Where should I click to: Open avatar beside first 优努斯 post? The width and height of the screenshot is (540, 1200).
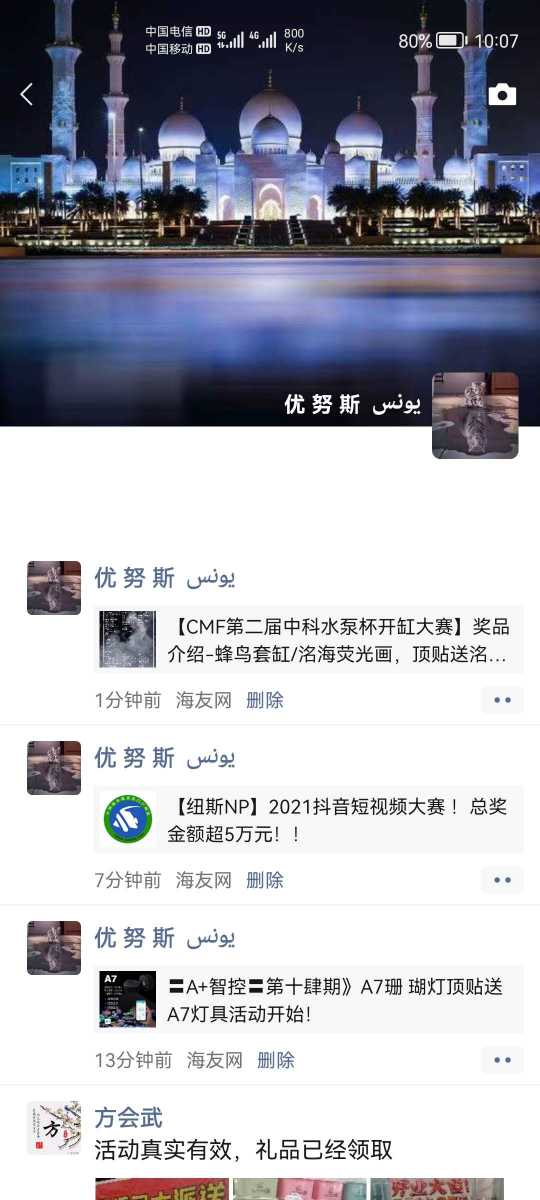[x=54, y=588]
